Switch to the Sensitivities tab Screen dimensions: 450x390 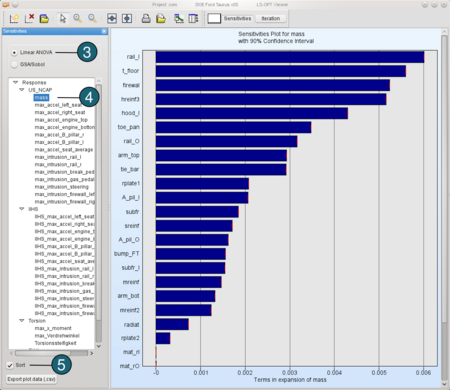[x=237, y=18]
